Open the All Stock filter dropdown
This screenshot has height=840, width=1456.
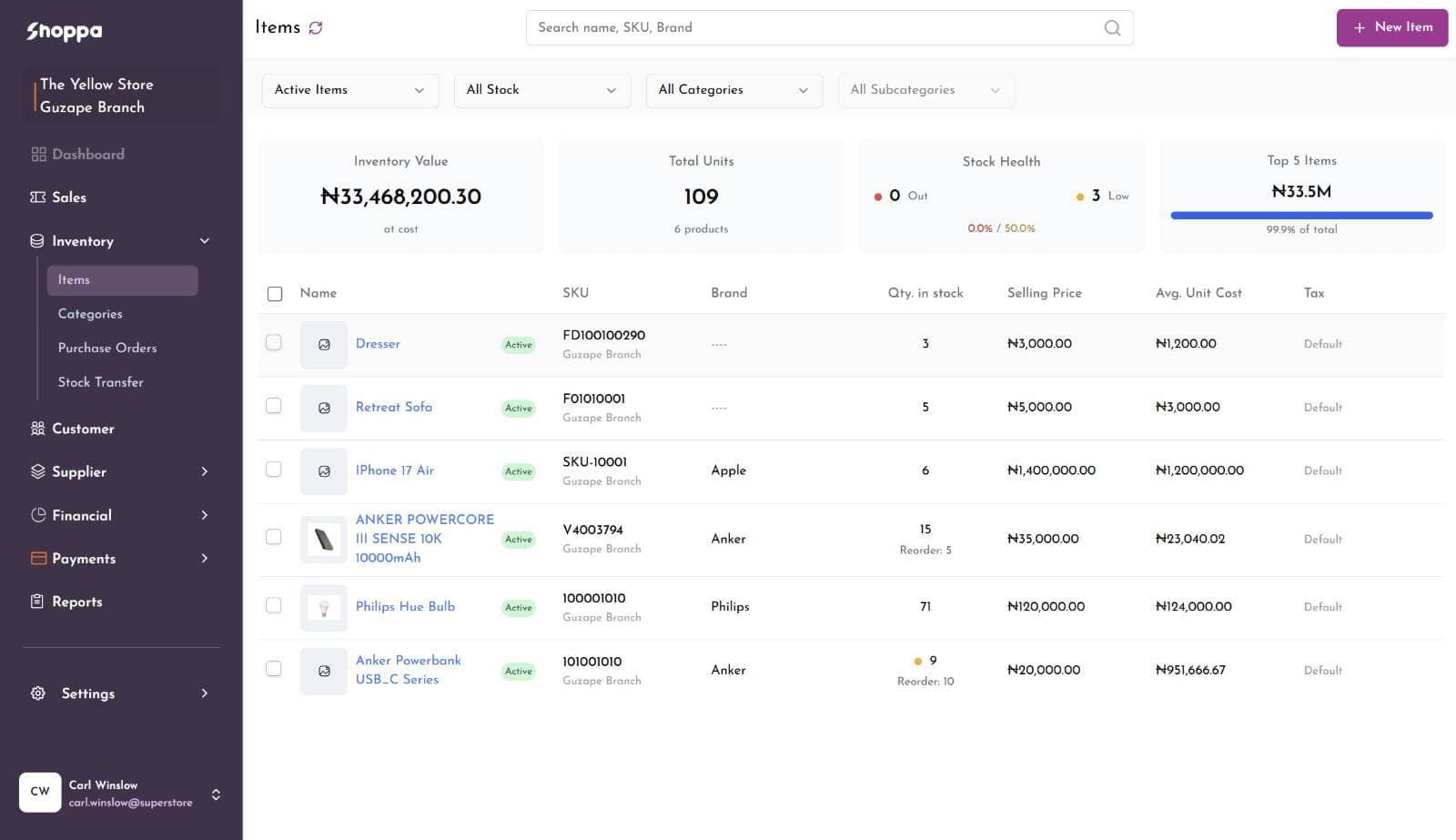tap(542, 90)
